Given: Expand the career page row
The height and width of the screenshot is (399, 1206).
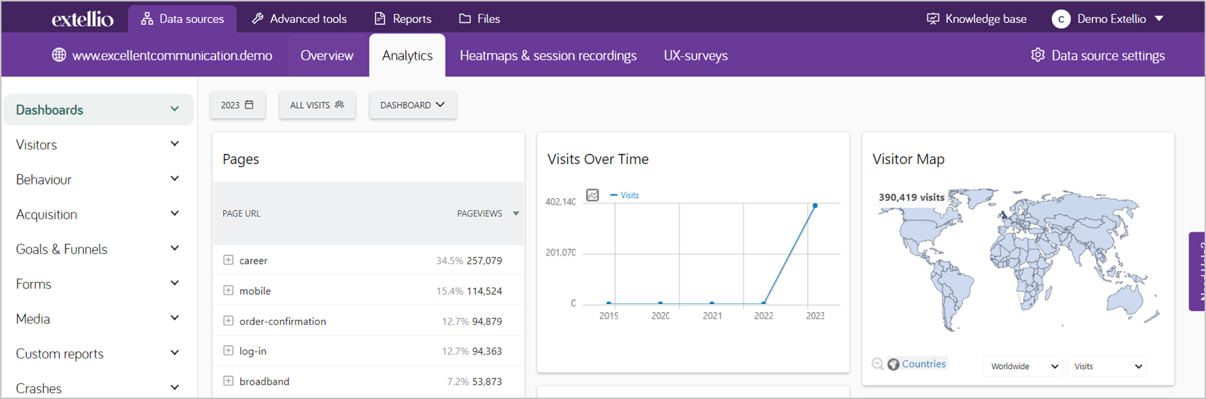Looking at the screenshot, I should pos(228,260).
